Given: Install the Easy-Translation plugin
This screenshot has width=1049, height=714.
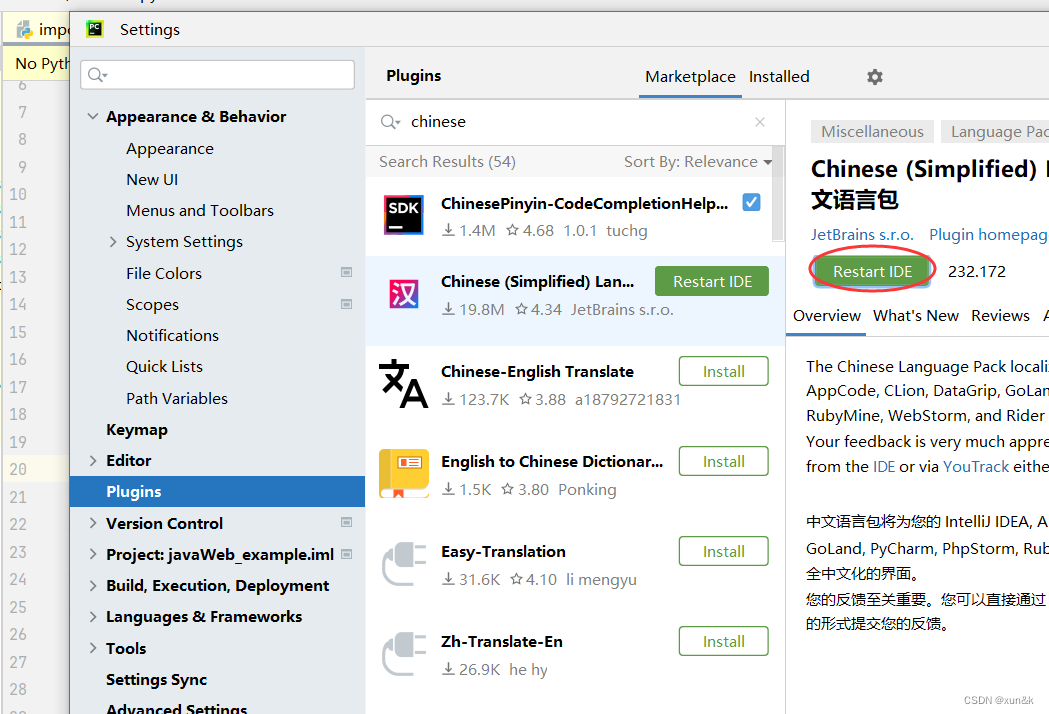Looking at the screenshot, I should [723, 551].
